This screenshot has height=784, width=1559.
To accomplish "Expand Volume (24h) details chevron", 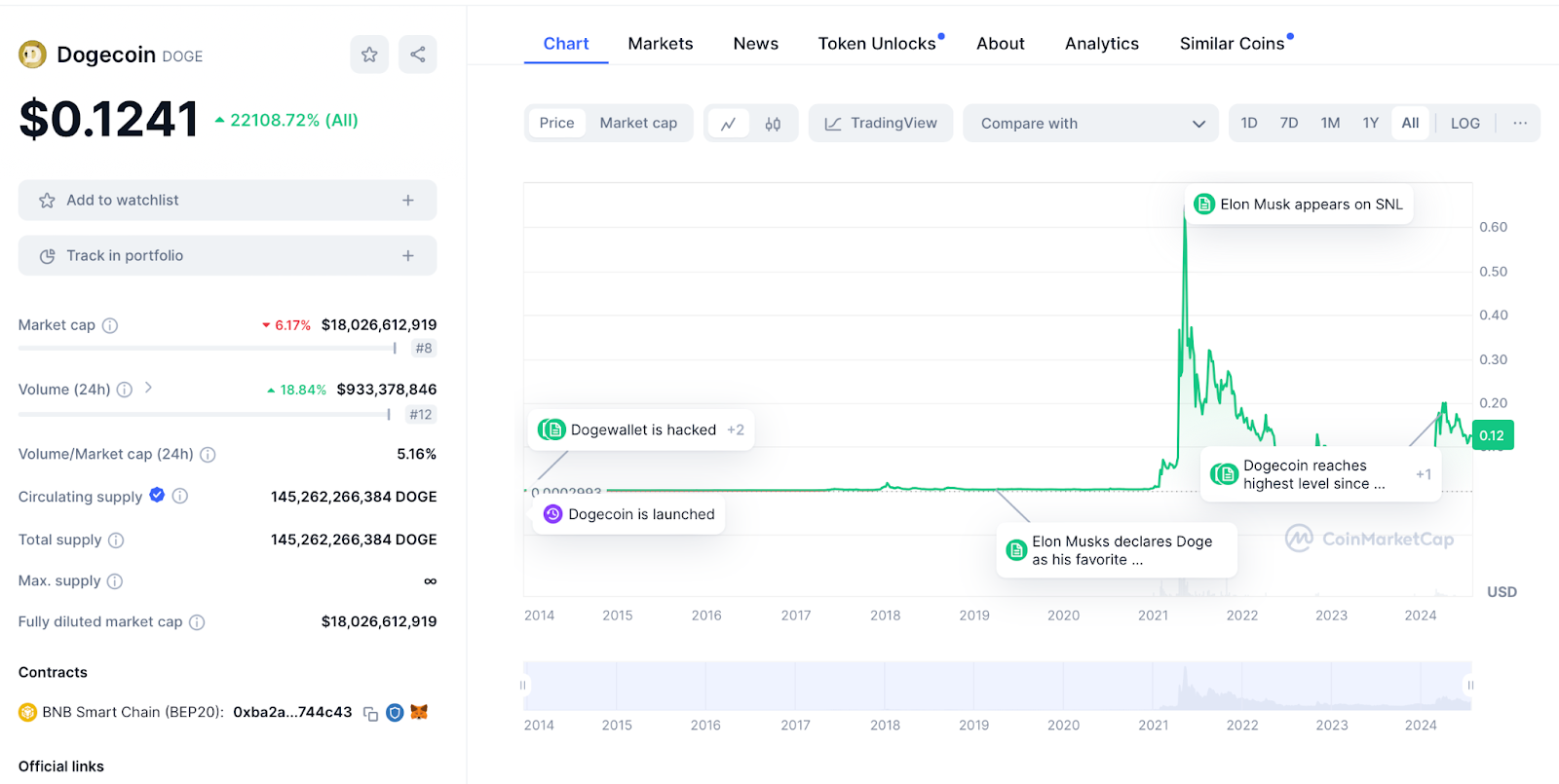I will [x=148, y=388].
